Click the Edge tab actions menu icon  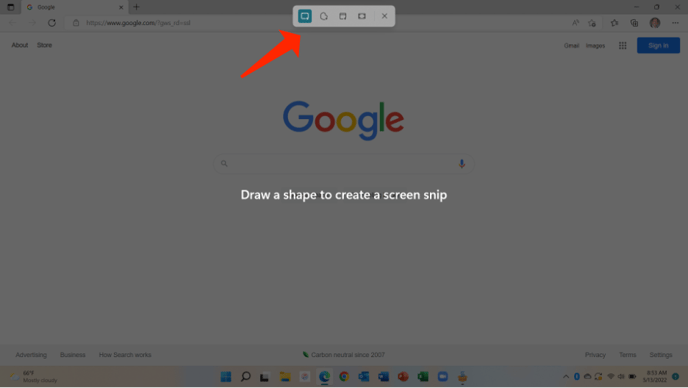click(11, 7)
